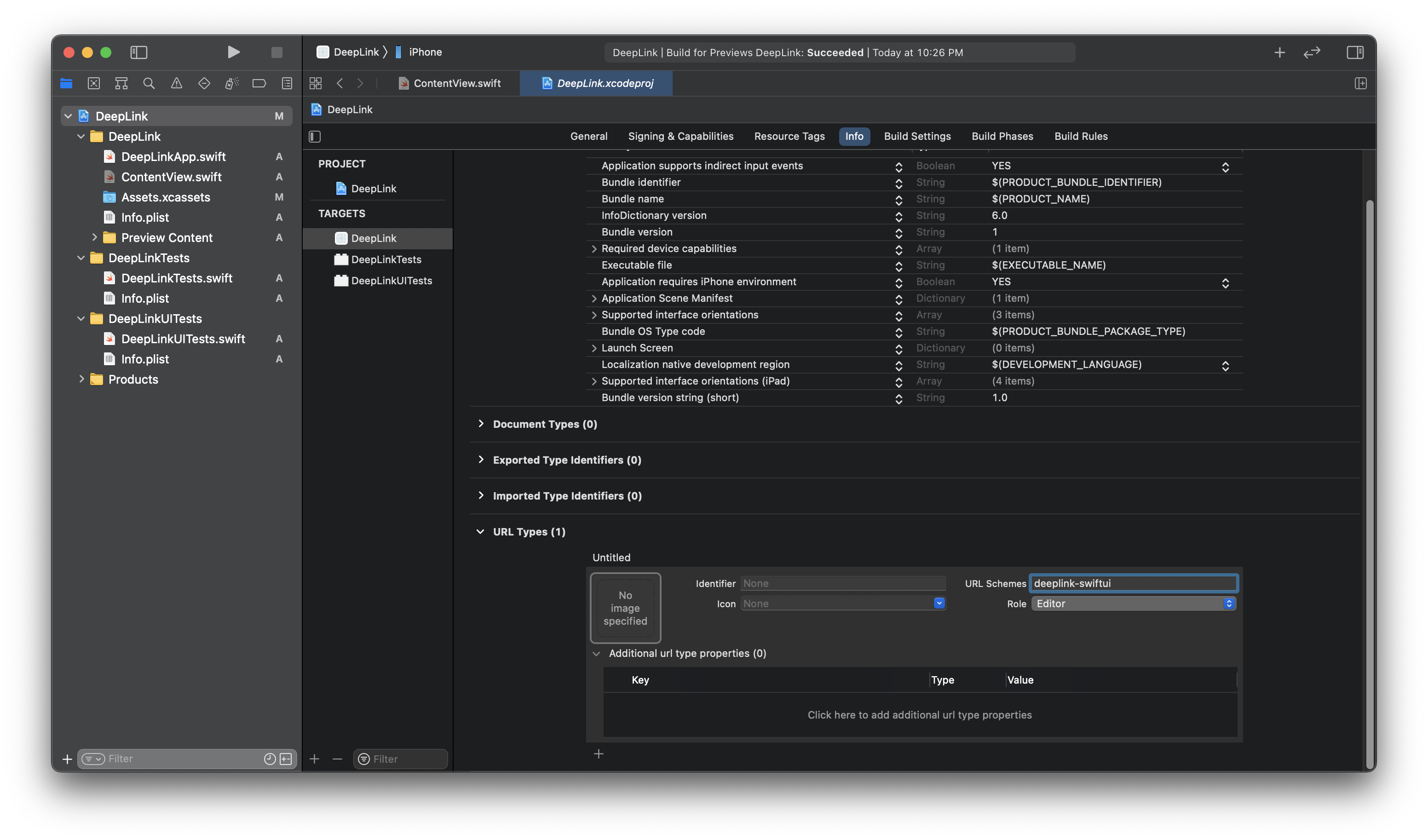Screen dimensions: 1428x840
Task: Select the Source Control navigator icon
Action: (94, 83)
